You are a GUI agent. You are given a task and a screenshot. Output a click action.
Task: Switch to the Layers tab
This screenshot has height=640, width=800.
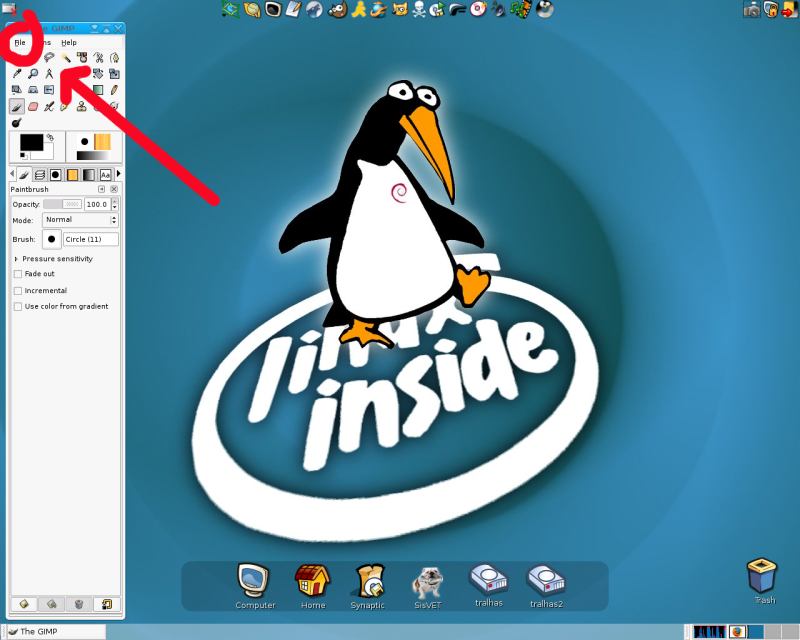(x=40, y=175)
